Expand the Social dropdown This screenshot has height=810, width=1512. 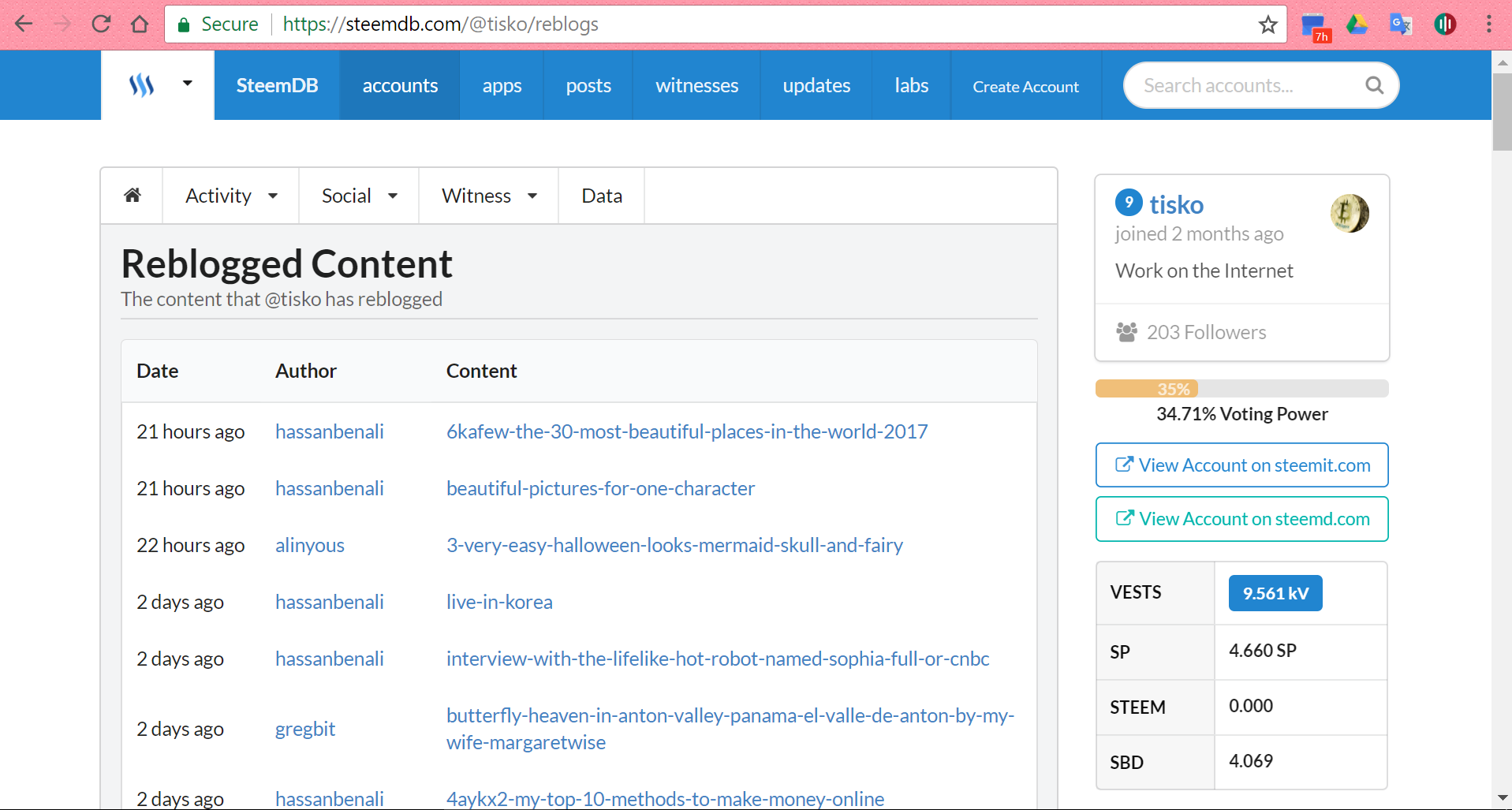tap(359, 196)
